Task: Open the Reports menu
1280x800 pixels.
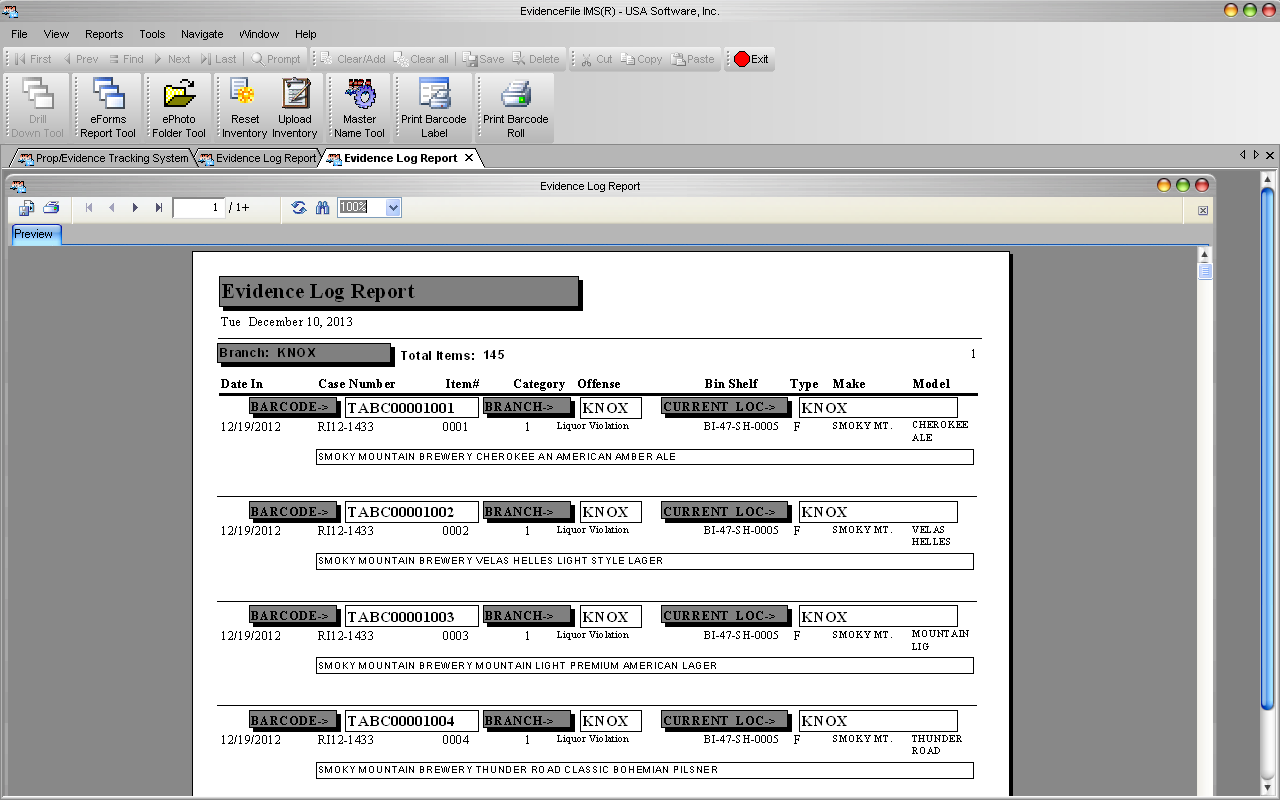Action: [104, 34]
